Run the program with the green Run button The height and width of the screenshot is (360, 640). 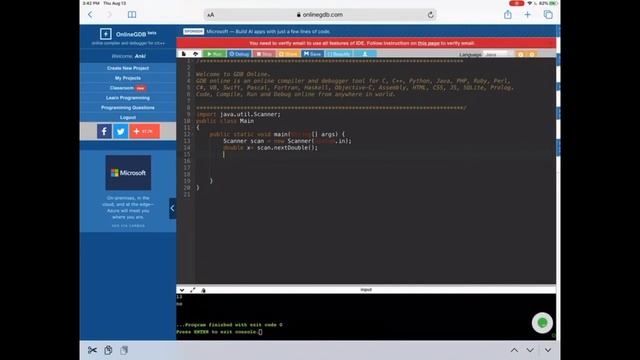point(214,54)
